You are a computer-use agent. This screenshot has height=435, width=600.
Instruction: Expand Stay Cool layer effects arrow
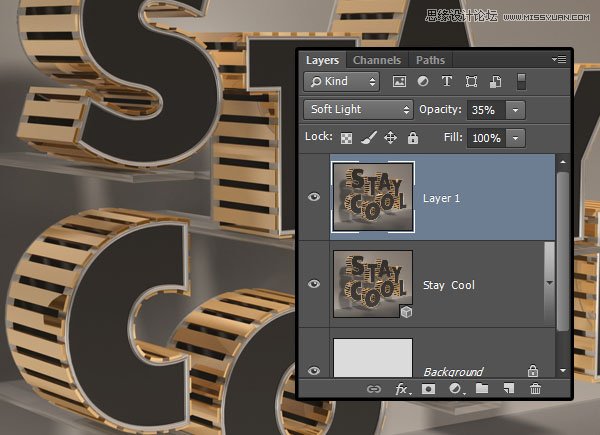tap(549, 283)
